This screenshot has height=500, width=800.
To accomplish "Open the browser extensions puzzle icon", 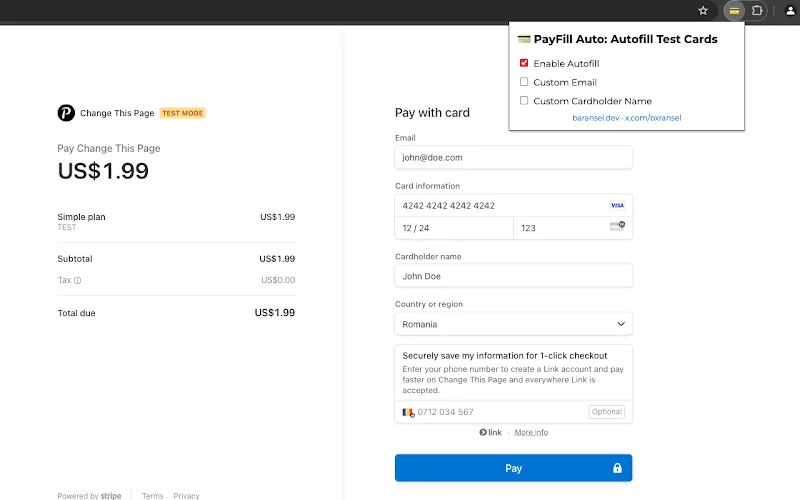I will point(757,11).
